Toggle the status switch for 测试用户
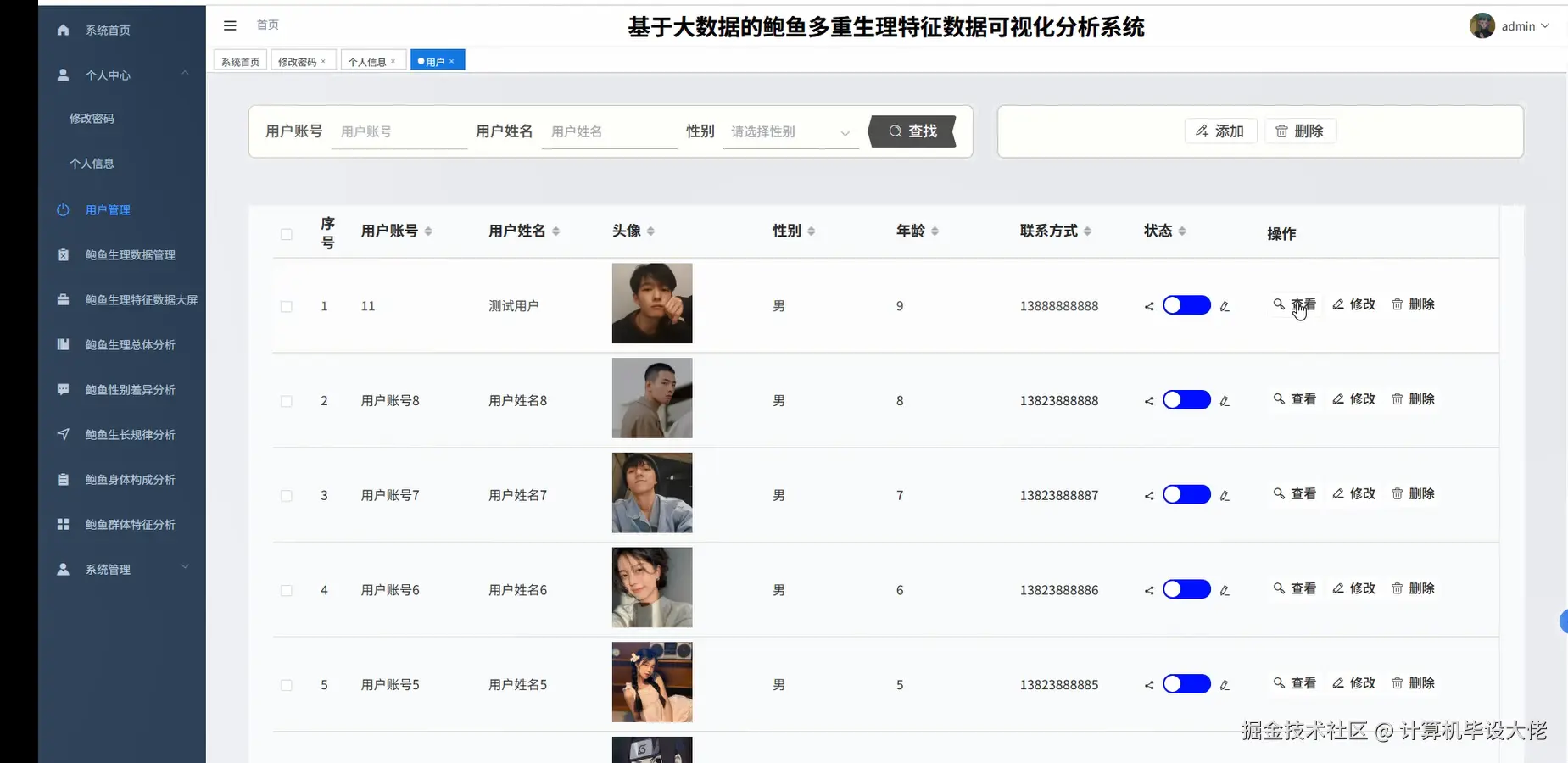The height and width of the screenshot is (763, 1568). point(1186,305)
